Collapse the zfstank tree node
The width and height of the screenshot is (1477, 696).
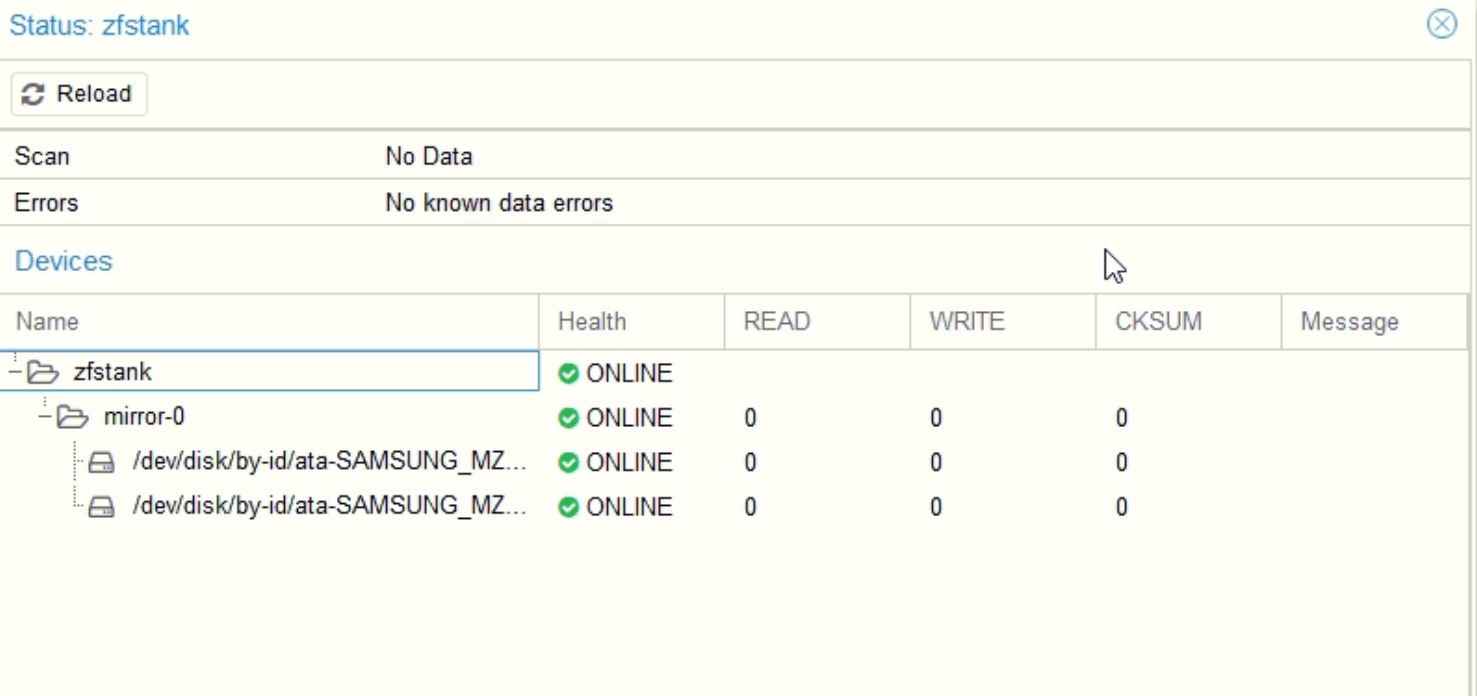(17, 373)
